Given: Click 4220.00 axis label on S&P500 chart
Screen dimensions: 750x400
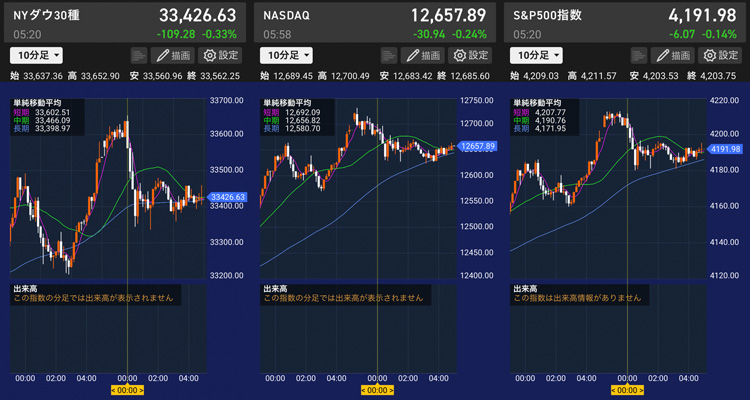Looking at the screenshot, I should [x=725, y=100].
